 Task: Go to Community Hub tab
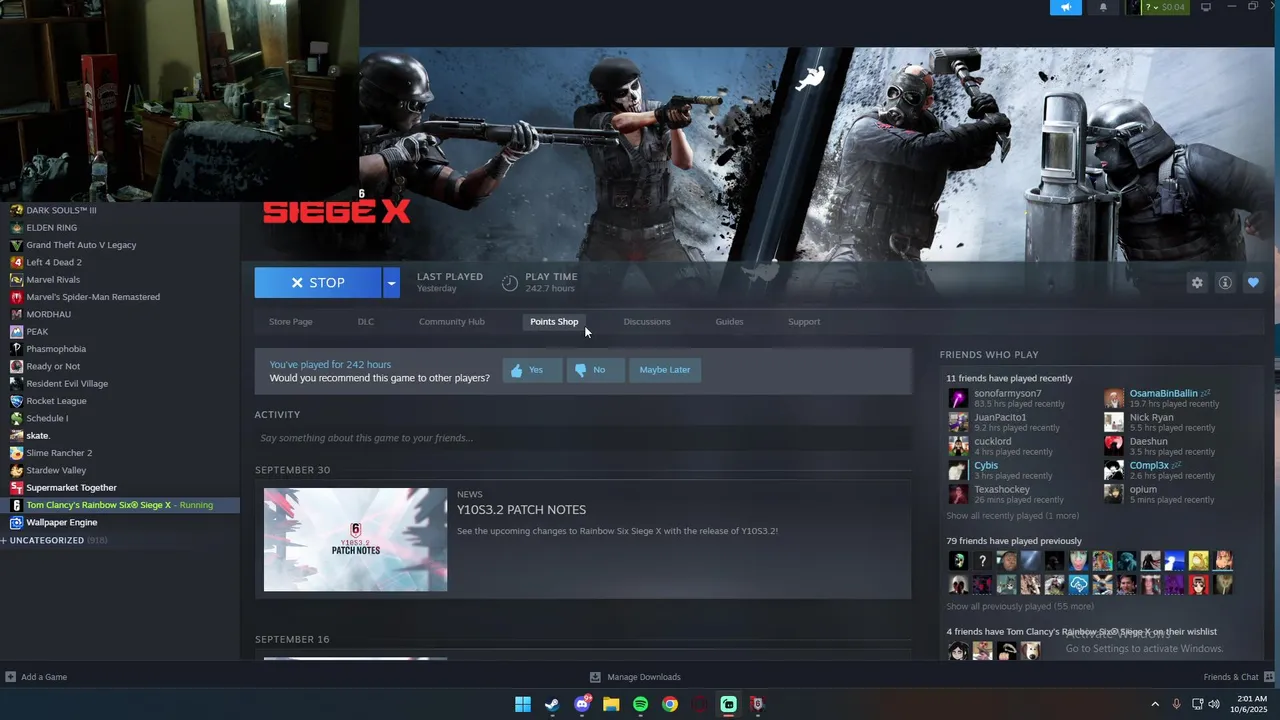click(452, 322)
